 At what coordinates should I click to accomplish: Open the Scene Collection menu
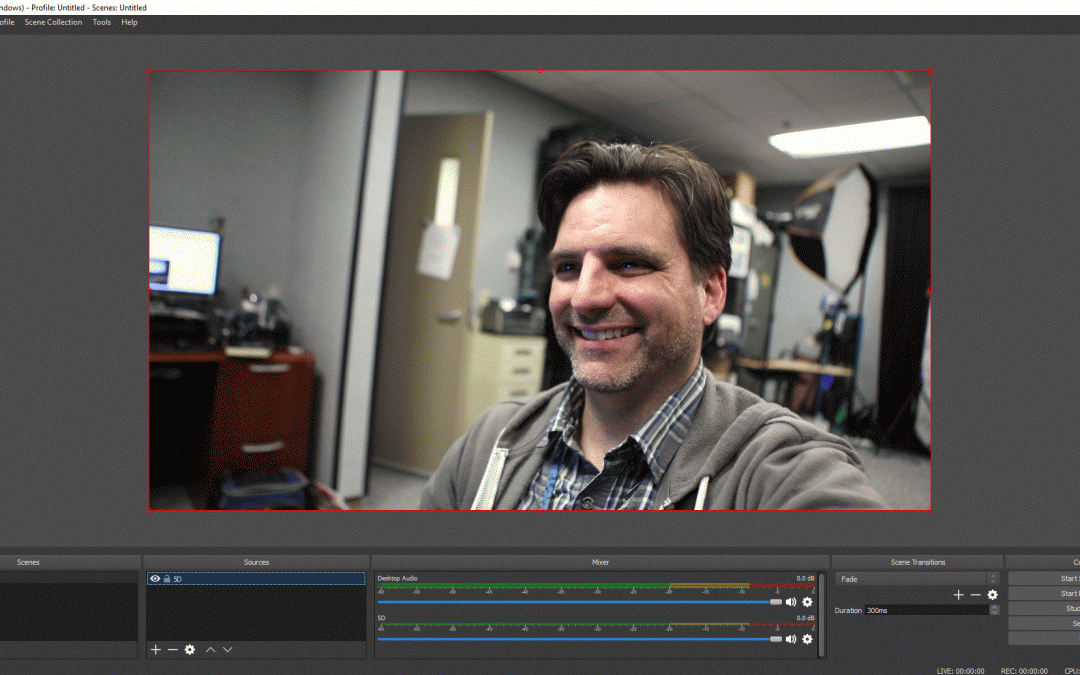coord(53,22)
